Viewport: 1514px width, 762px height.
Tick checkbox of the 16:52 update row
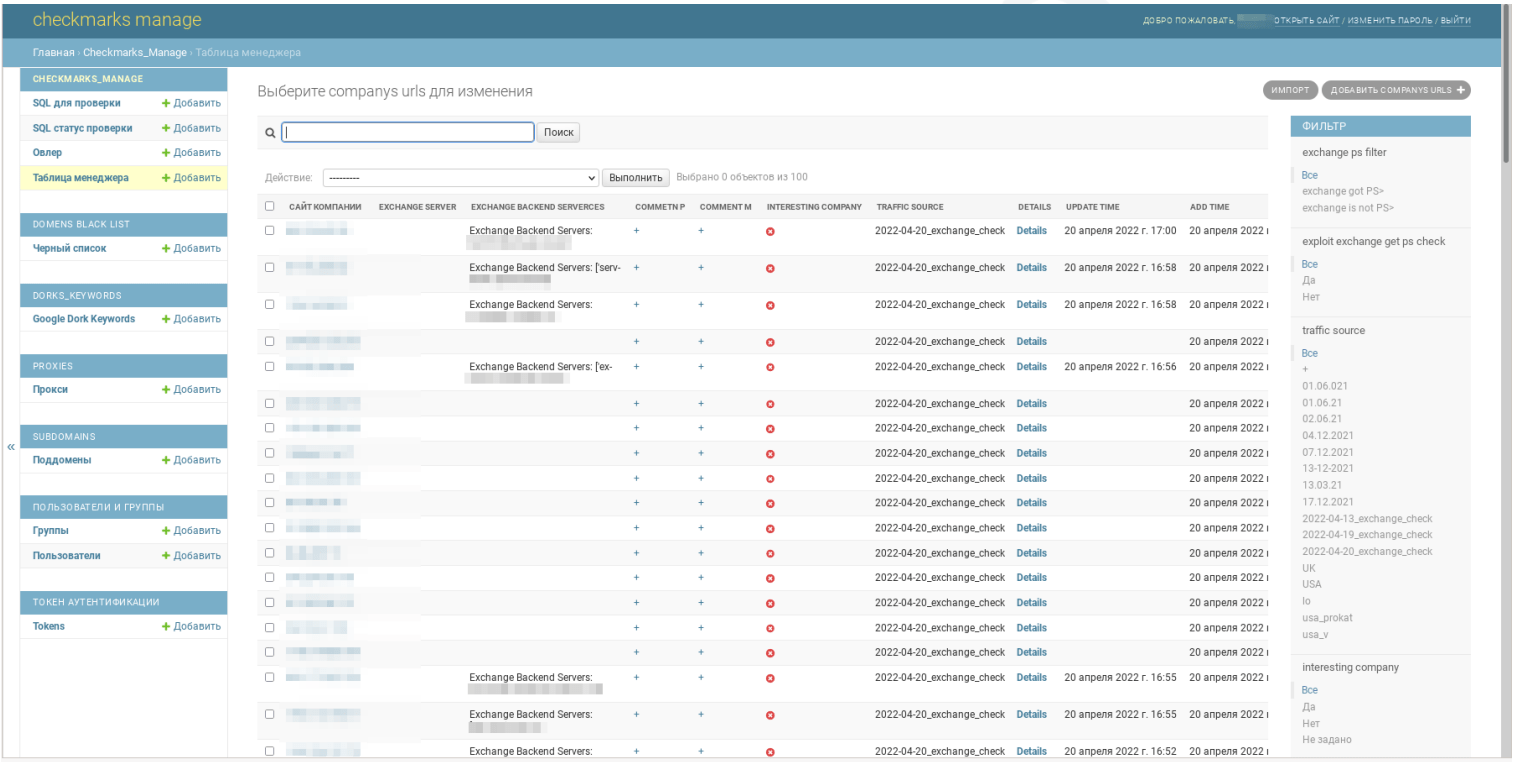tap(269, 751)
